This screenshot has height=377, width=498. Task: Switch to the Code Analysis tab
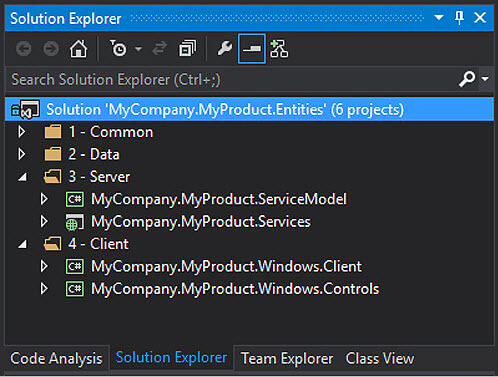pyautogui.click(x=56, y=359)
